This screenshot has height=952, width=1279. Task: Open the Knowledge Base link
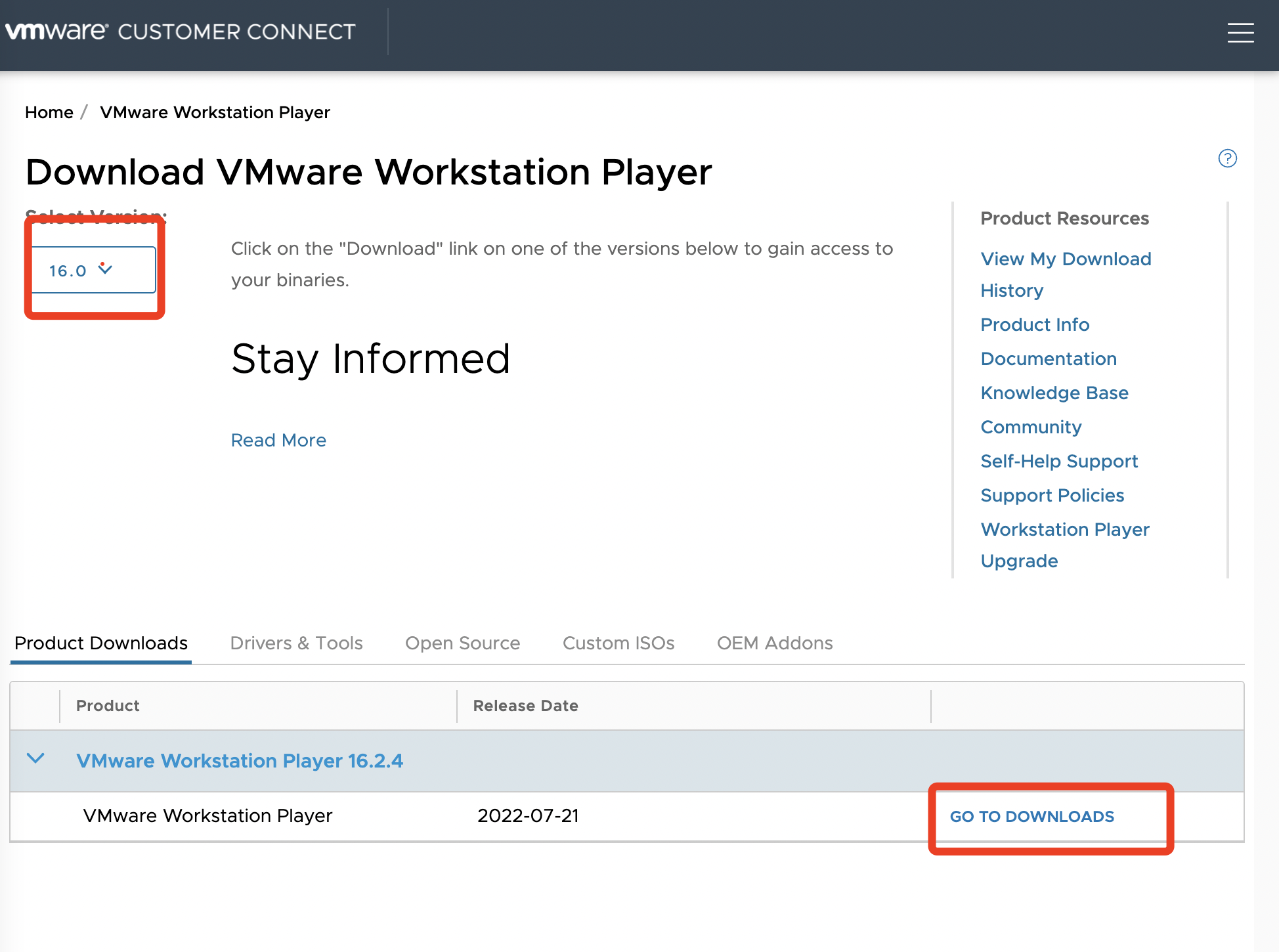(x=1054, y=393)
